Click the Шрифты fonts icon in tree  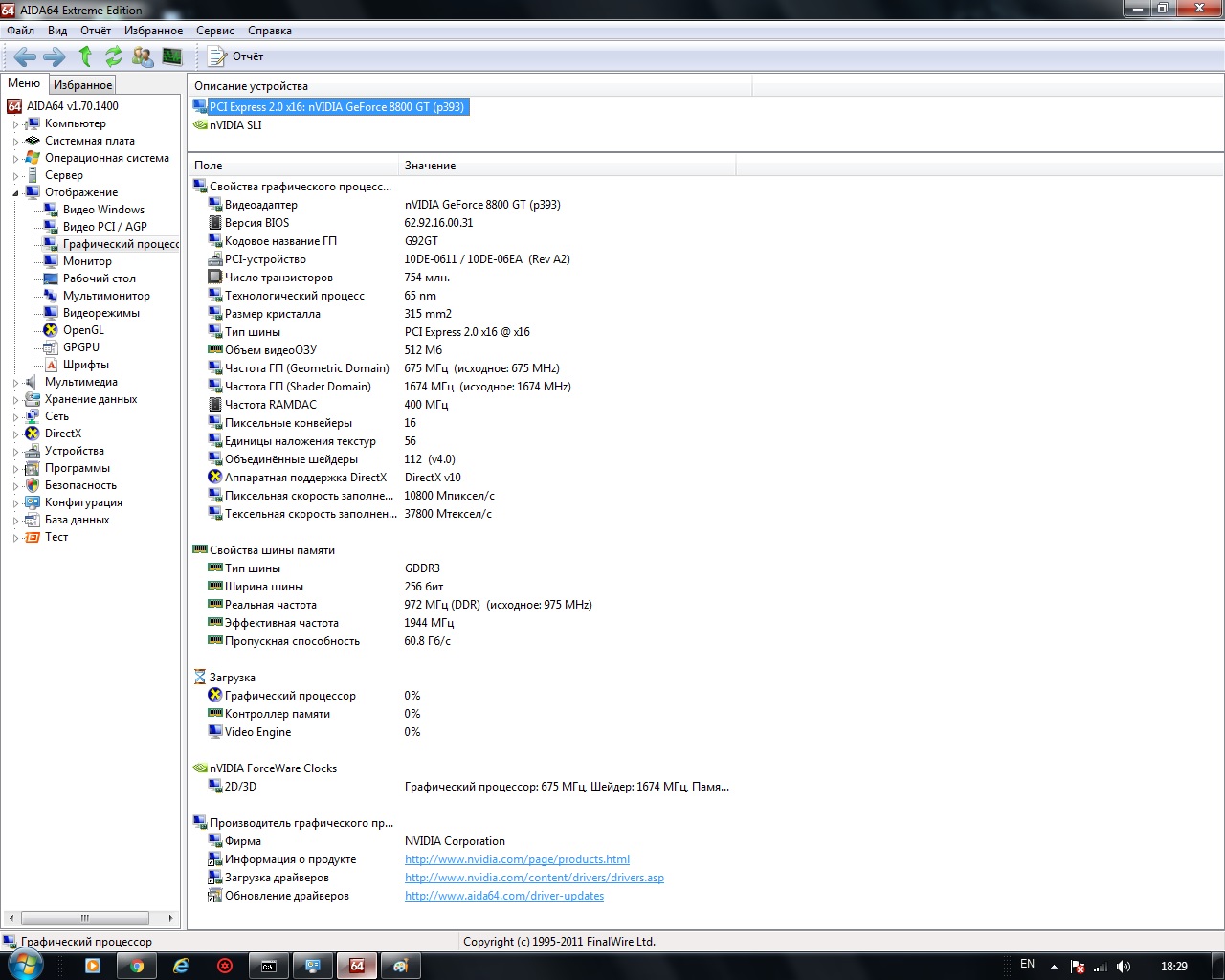(51, 365)
